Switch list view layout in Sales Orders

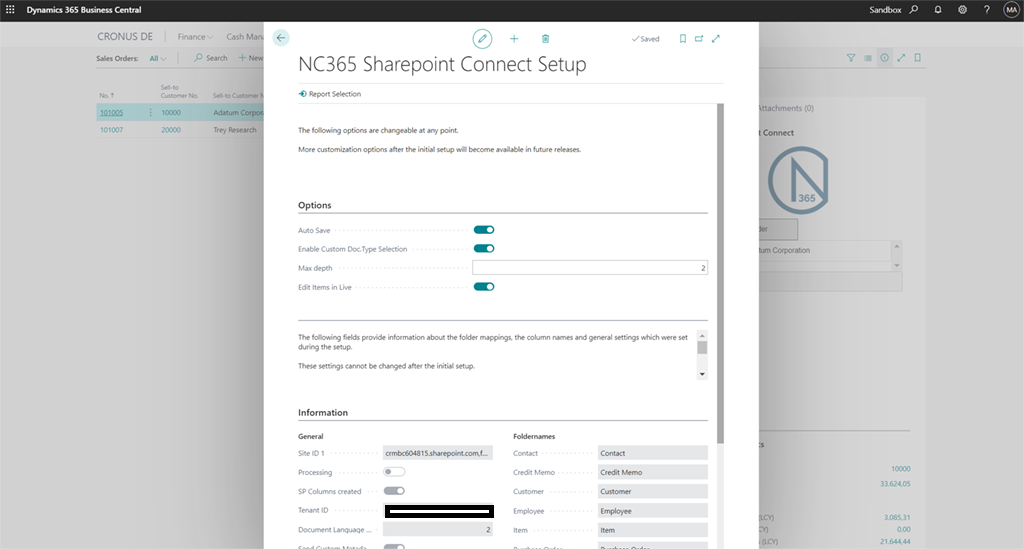pyautogui.click(x=868, y=58)
